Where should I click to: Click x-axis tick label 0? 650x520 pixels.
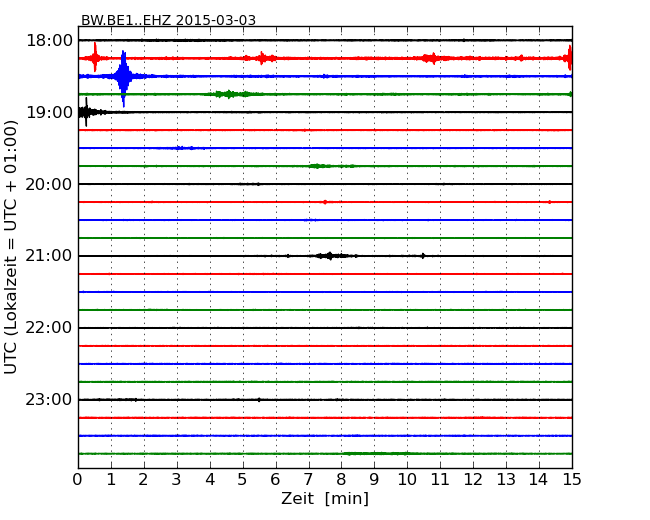point(78,480)
